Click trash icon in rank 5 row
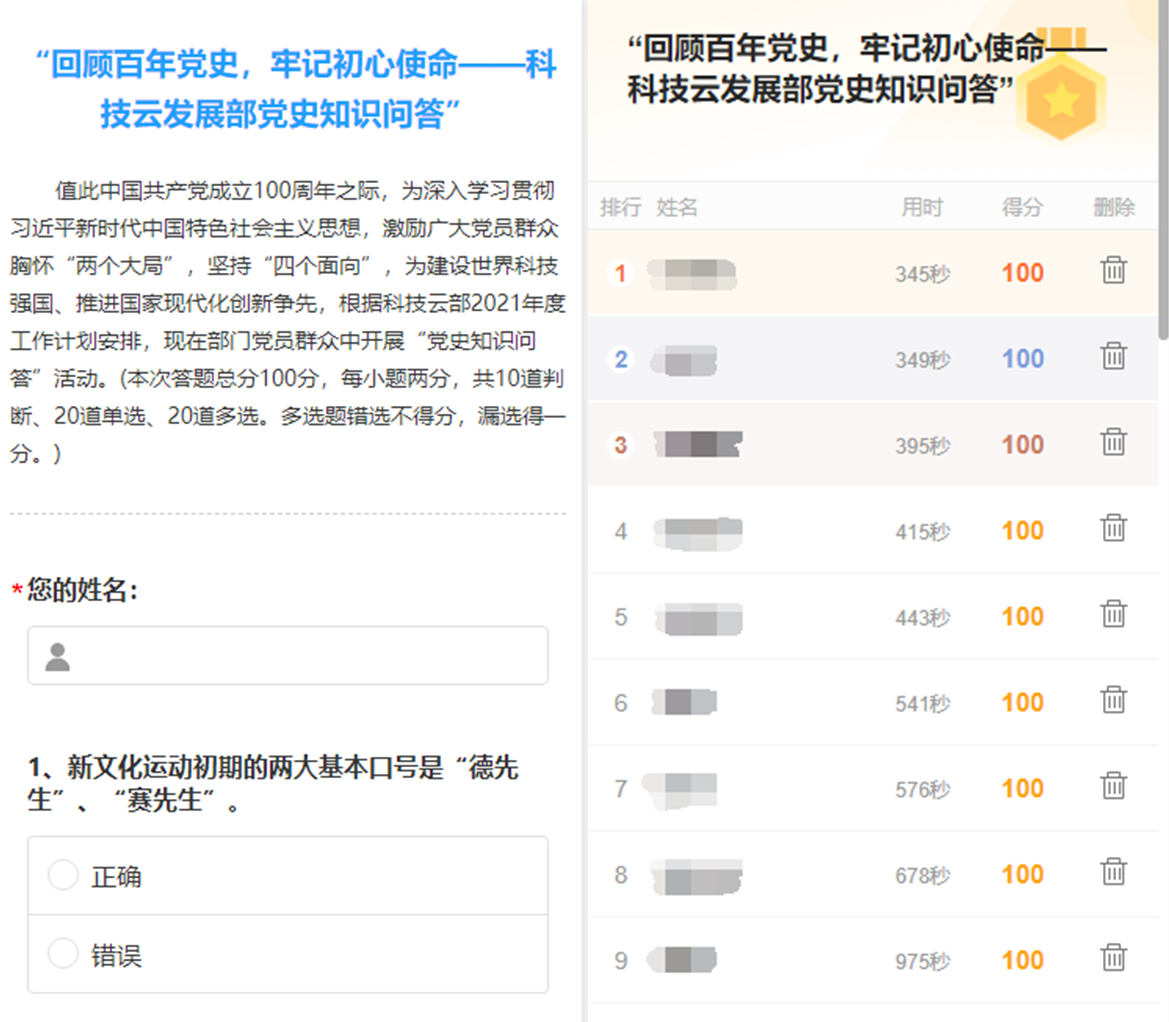1169x1022 pixels. [x=1113, y=615]
